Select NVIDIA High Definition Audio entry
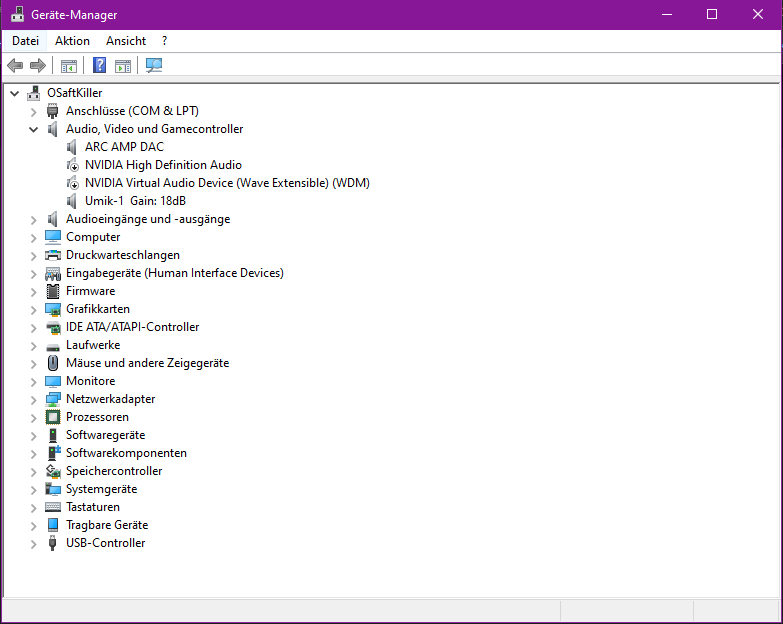The width and height of the screenshot is (783, 624). [x=163, y=165]
